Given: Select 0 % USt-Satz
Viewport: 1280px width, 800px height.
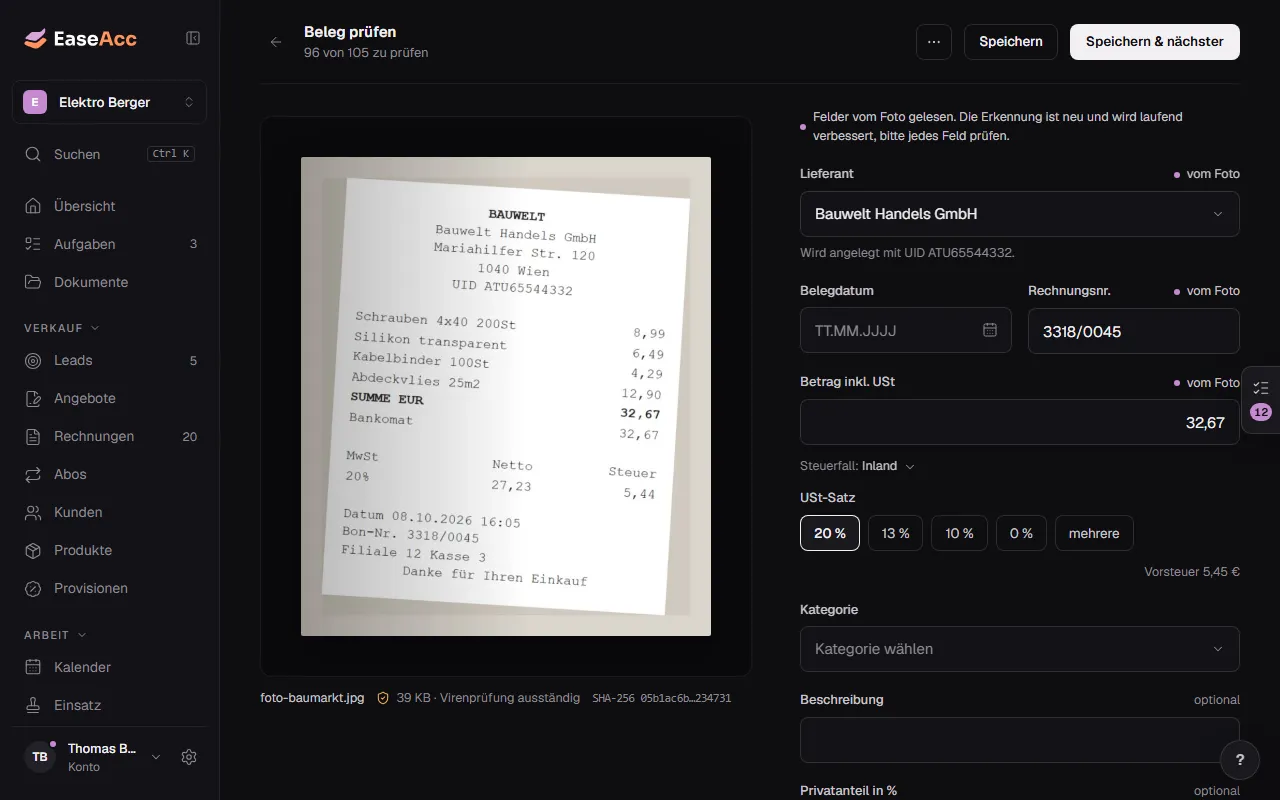Looking at the screenshot, I should pos(1021,533).
